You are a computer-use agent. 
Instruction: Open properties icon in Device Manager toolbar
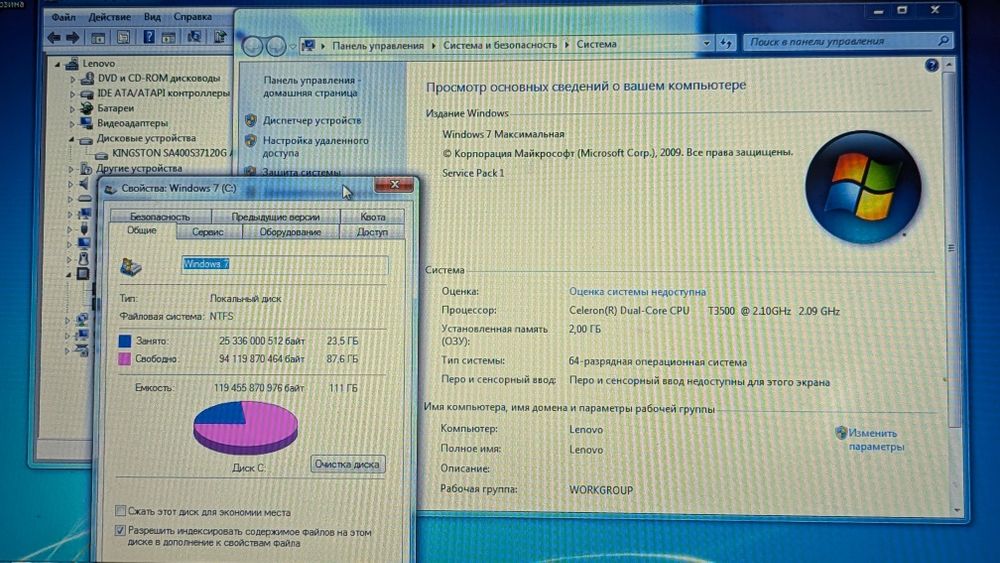coord(123,37)
